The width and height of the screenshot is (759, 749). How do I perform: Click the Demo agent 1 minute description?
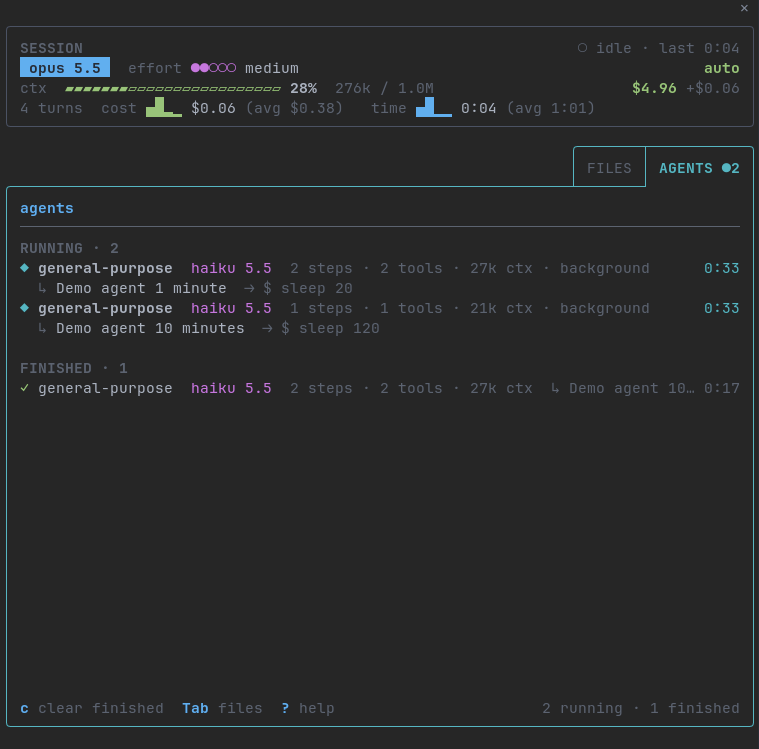(141, 288)
